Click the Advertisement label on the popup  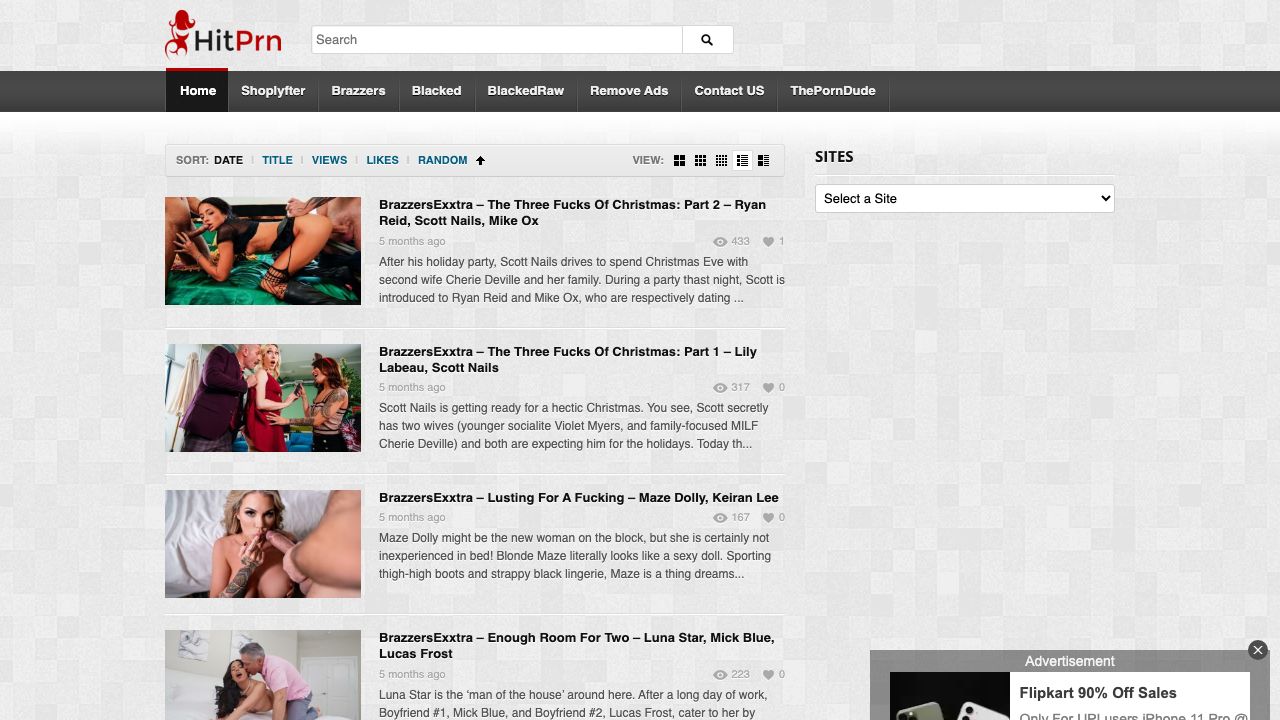pos(1069,661)
